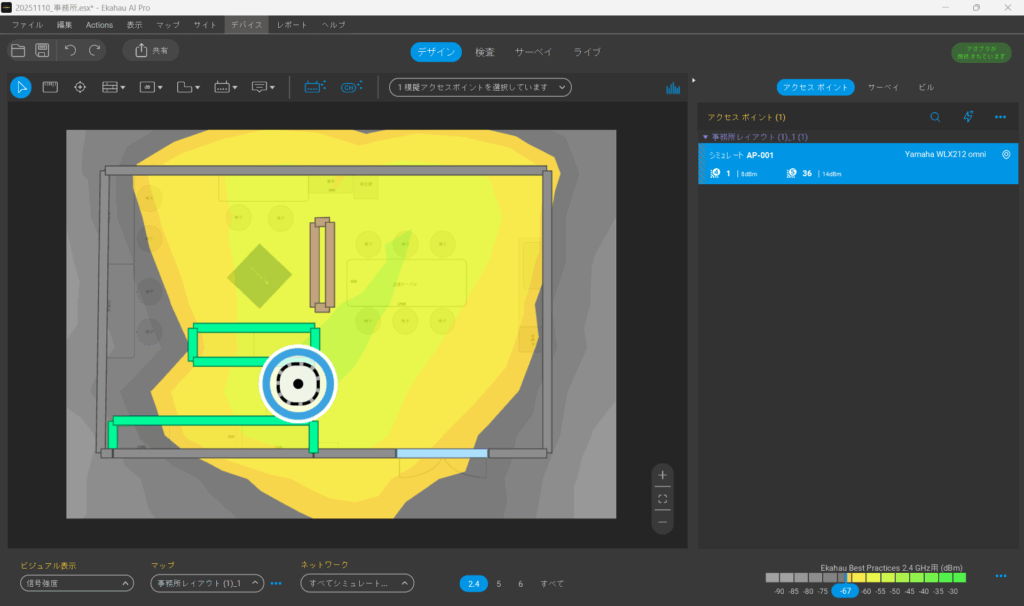This screenshot has height=606, width=1024.
Task: Open the ビジュアル表示 信号強度 dropdown
Action: point(76,583)
